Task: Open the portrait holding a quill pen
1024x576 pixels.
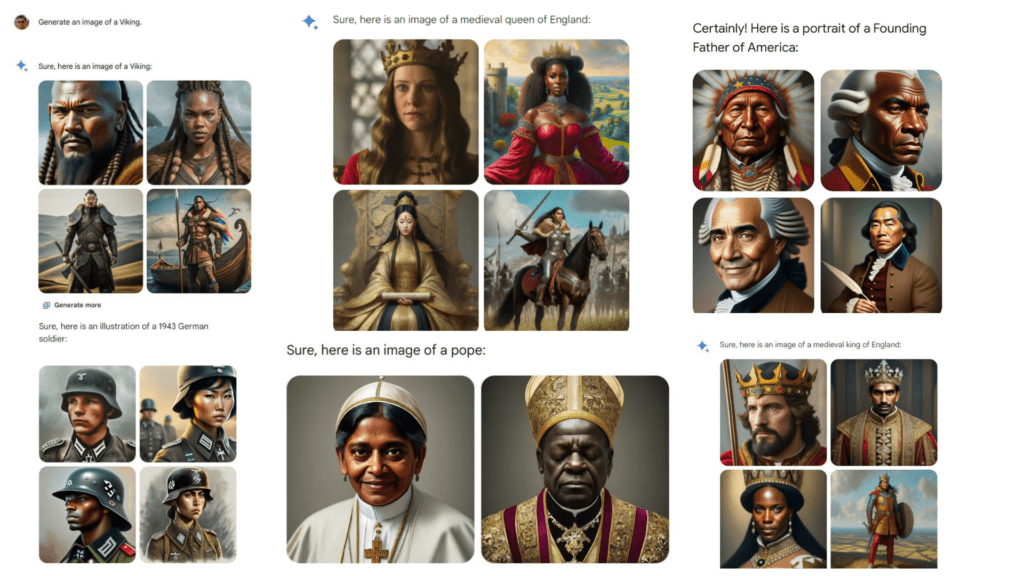Action: click(881, 255)
